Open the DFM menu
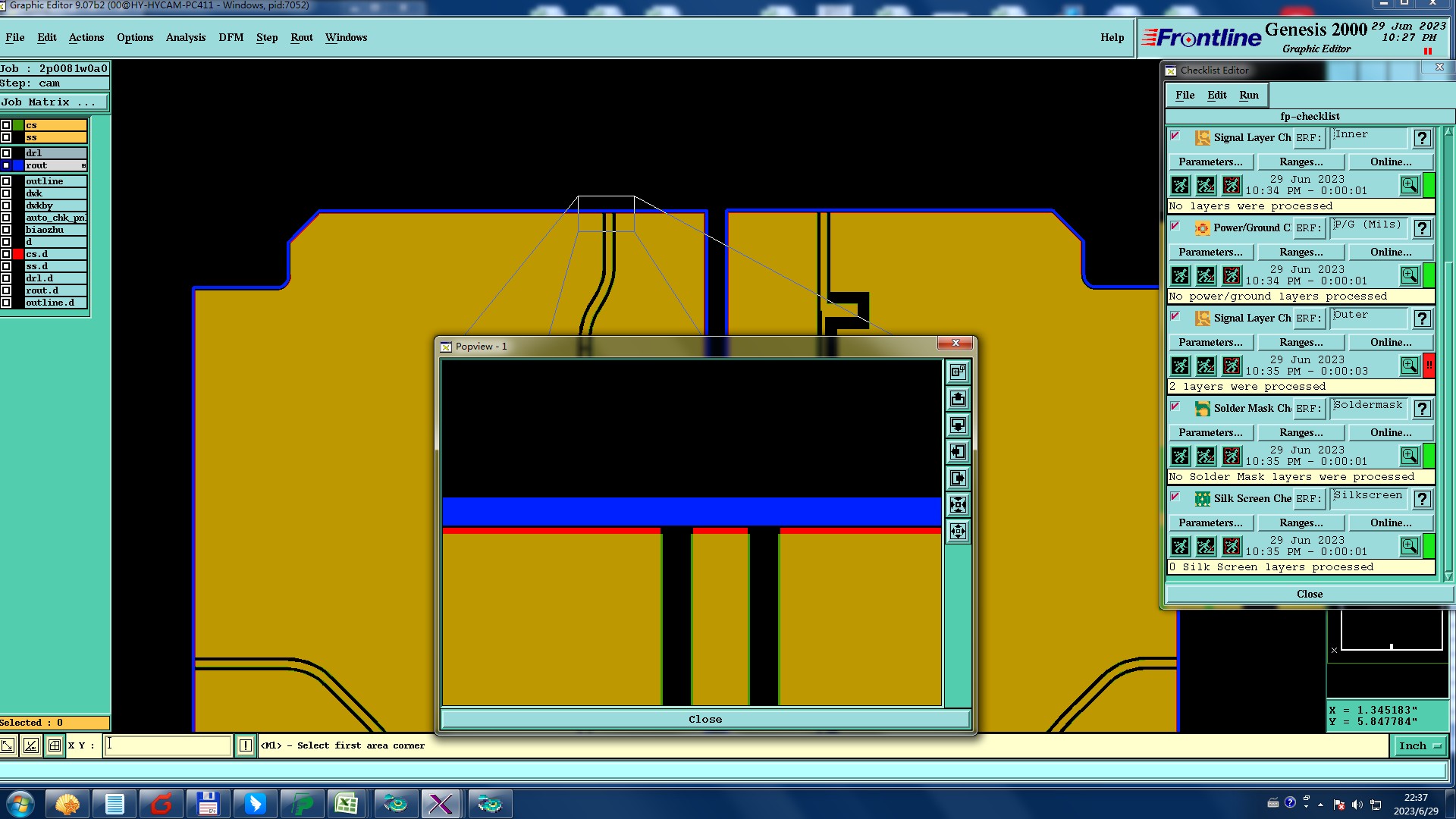 pos(231,38)
